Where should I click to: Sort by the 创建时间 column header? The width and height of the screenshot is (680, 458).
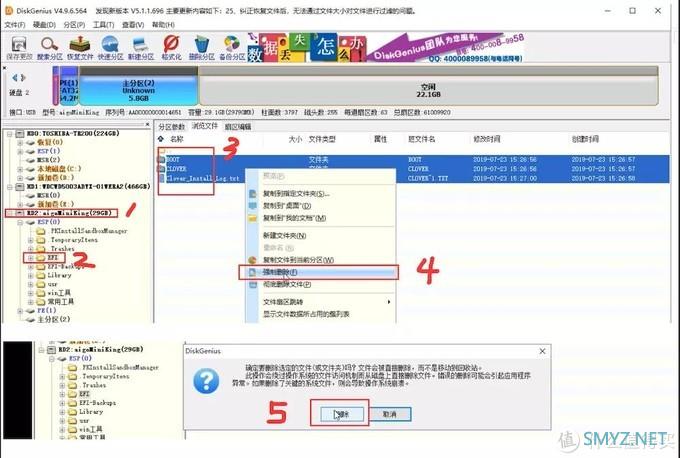click(x=585, y=139)
